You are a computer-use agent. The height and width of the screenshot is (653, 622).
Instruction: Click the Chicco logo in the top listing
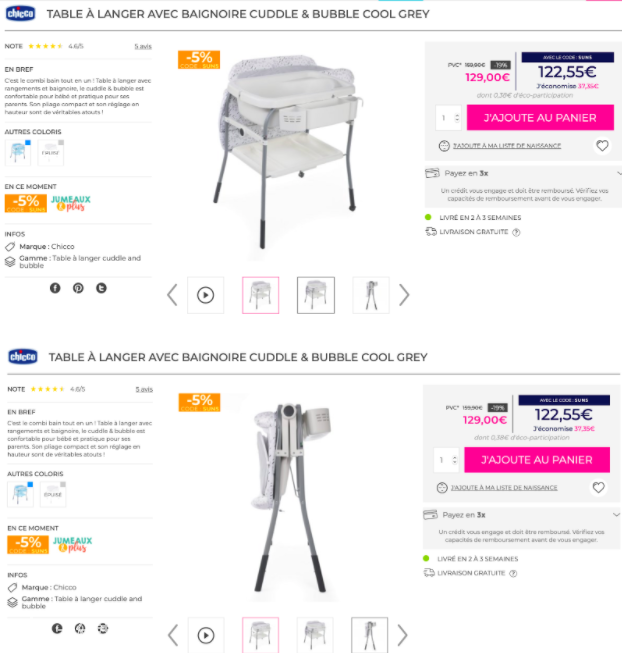pos(20,14)
